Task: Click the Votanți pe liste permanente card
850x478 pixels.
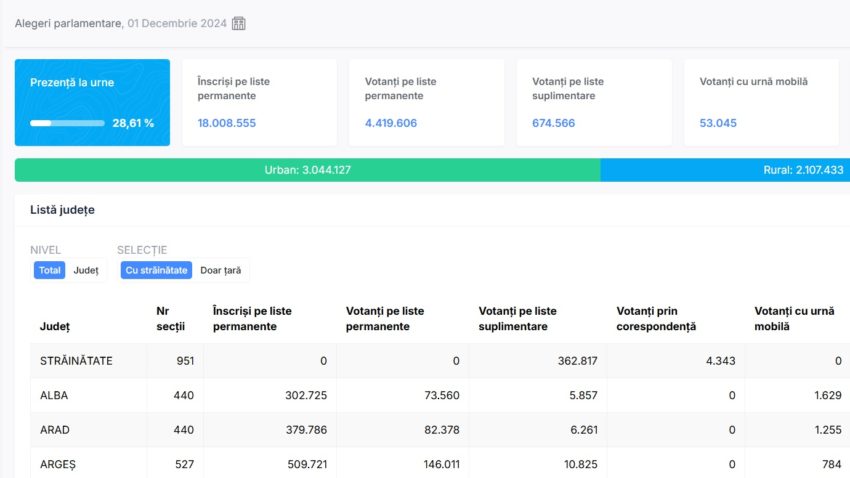Action: tap(427, 102)
